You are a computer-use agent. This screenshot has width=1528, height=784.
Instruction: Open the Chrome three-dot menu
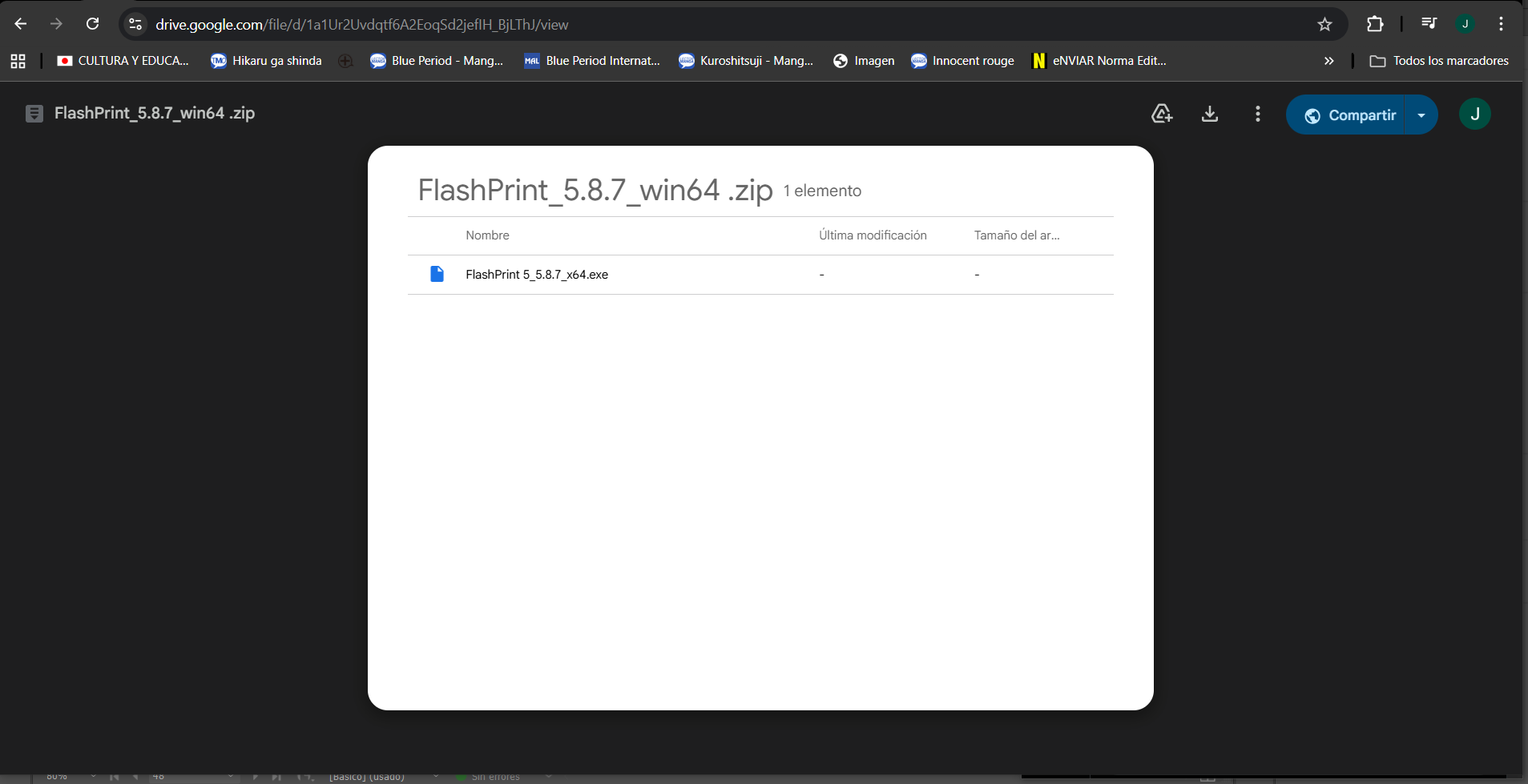pos(1501,24)
